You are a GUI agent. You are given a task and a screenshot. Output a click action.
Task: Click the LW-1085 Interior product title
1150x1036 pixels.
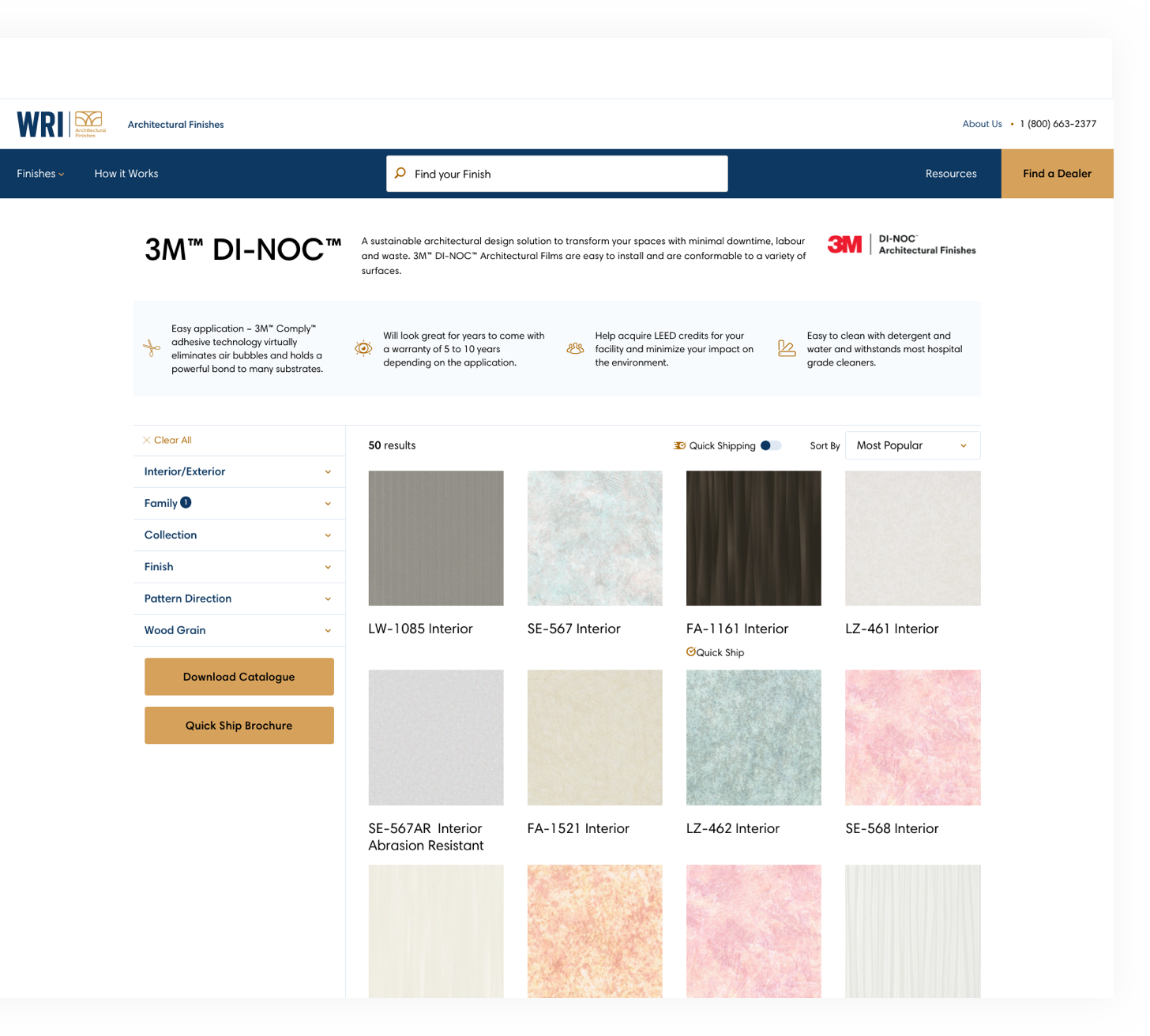pos(420,629)
